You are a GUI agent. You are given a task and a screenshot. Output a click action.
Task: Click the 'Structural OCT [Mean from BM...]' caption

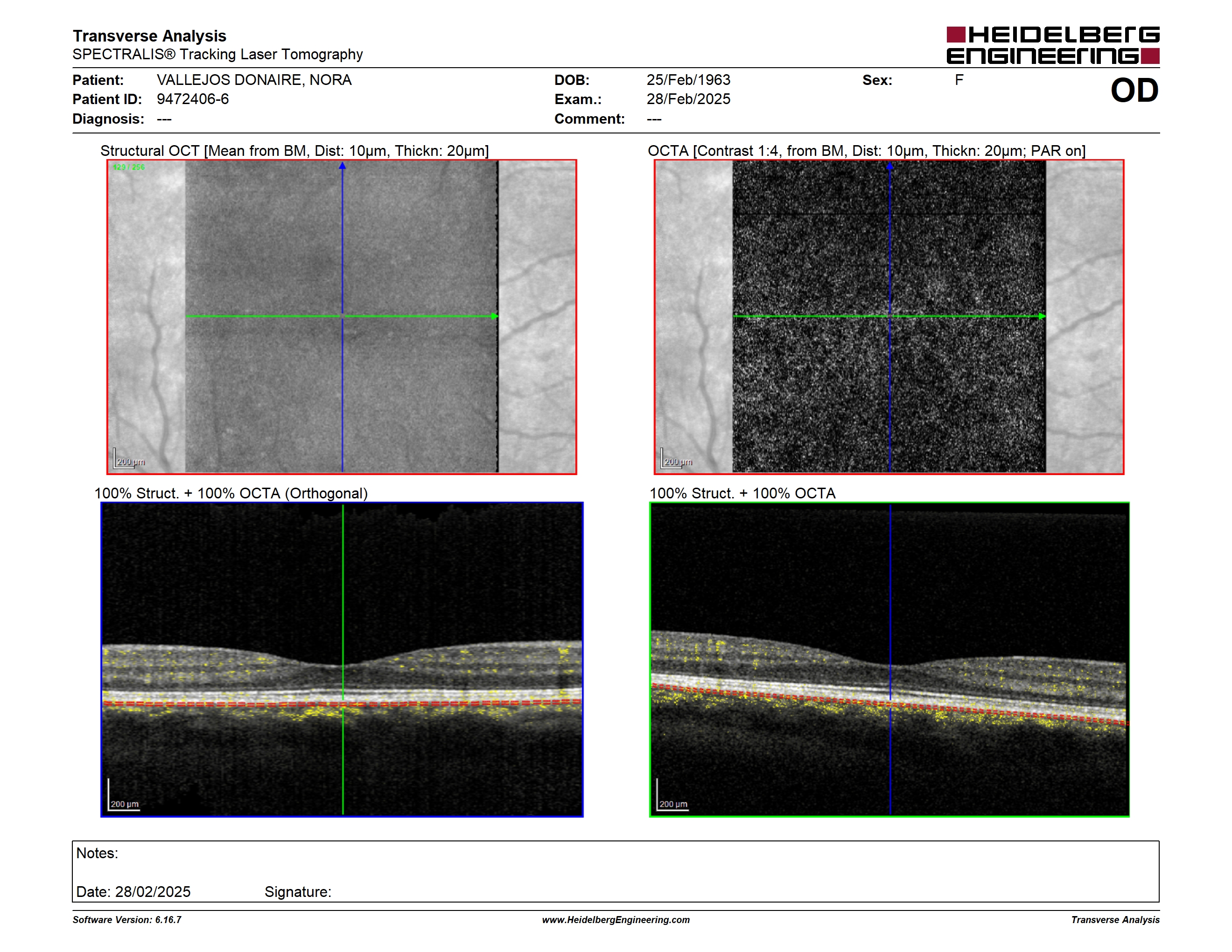[294, 151]
